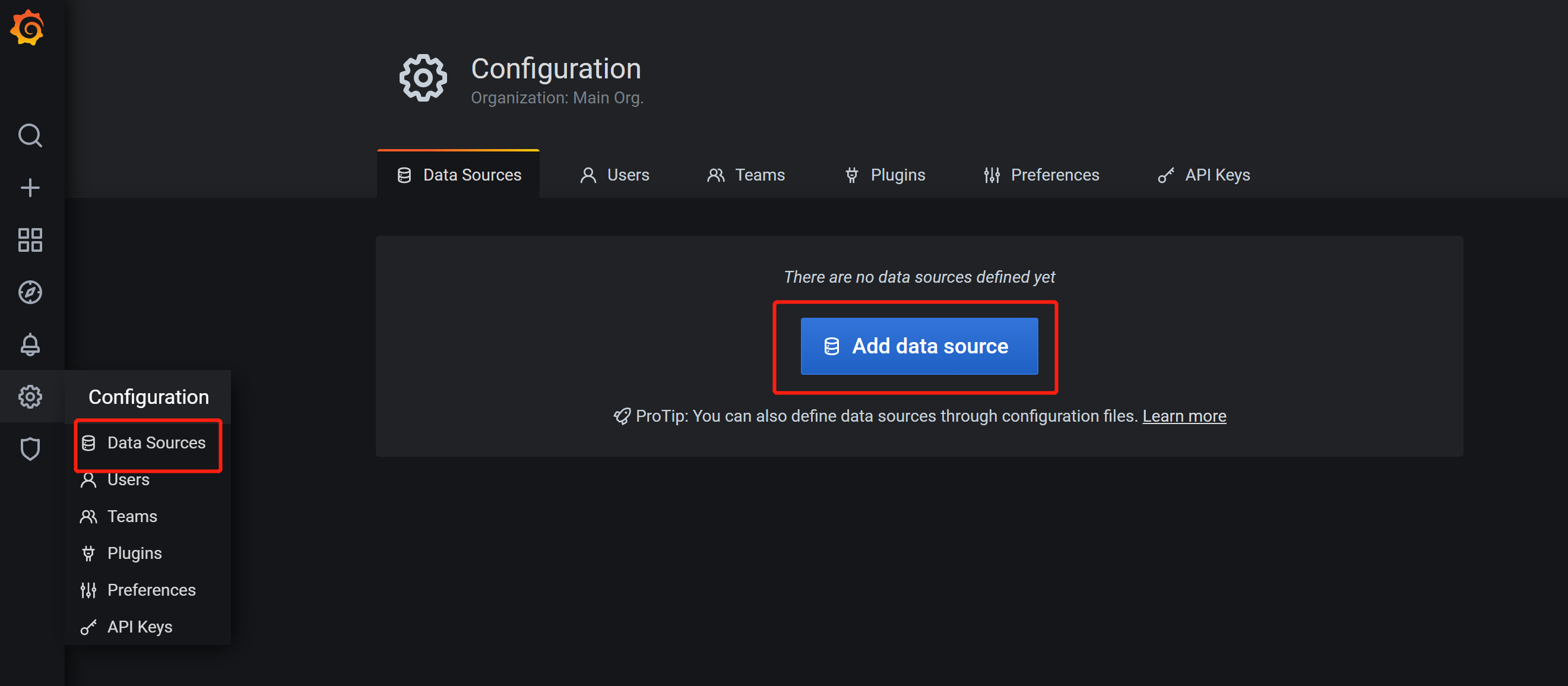Select Data Sources in Configuration flyout

[148, 442]
